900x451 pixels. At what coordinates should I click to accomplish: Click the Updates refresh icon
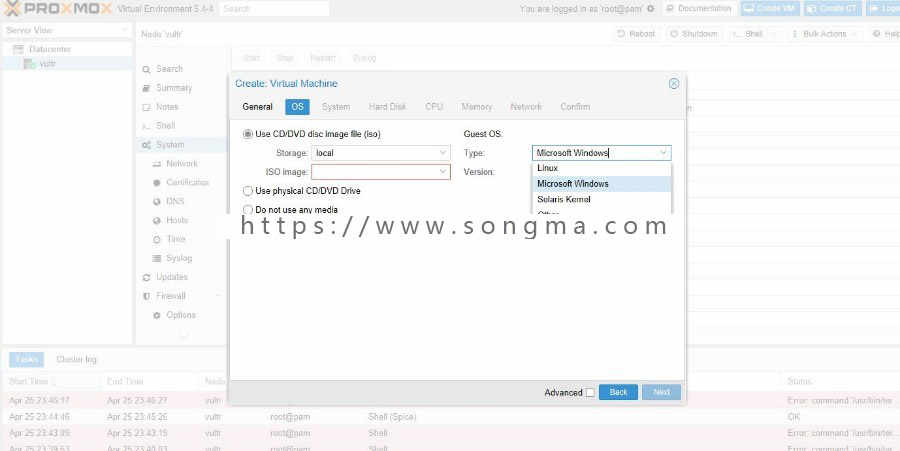(146, 278)
